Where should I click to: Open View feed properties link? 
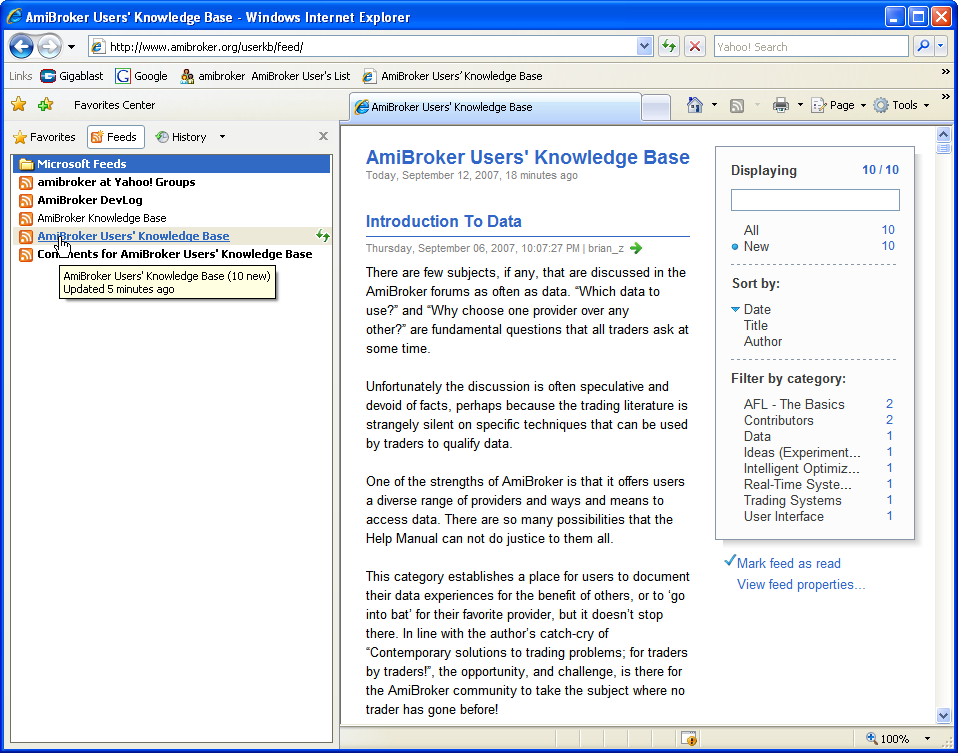(801, 584)
